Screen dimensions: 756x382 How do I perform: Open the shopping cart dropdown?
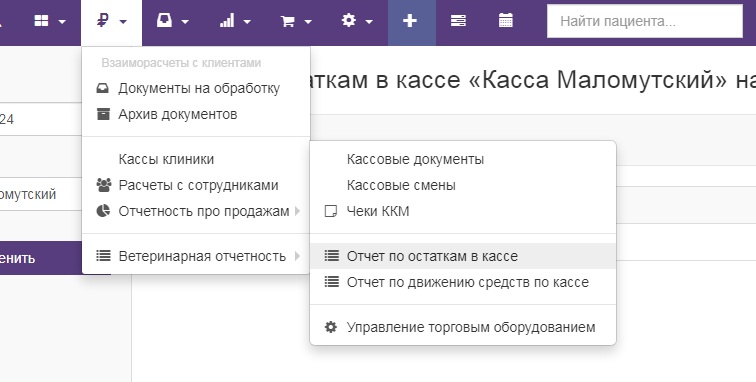point(296,21)
